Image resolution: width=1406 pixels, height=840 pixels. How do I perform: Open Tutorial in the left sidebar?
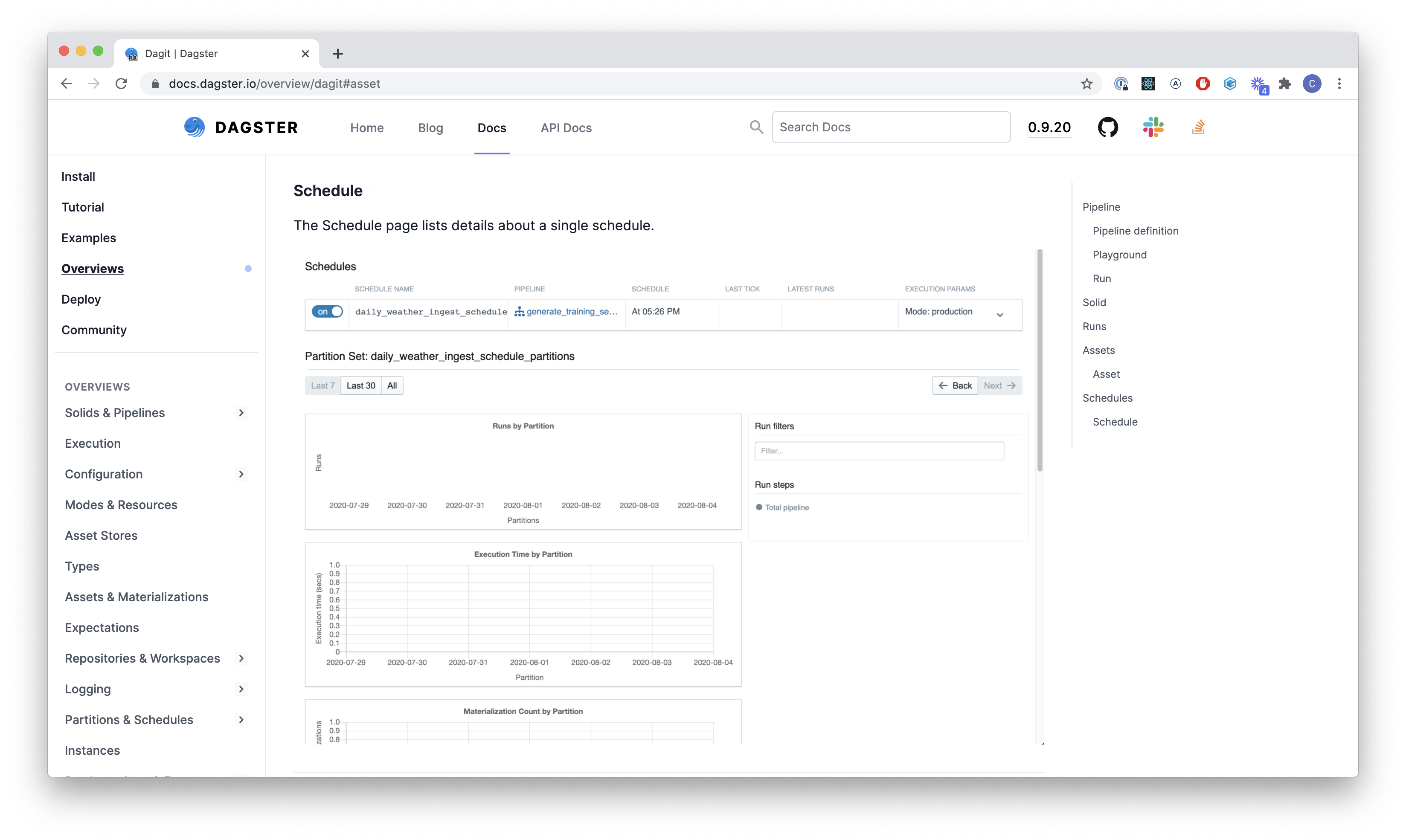83,207
